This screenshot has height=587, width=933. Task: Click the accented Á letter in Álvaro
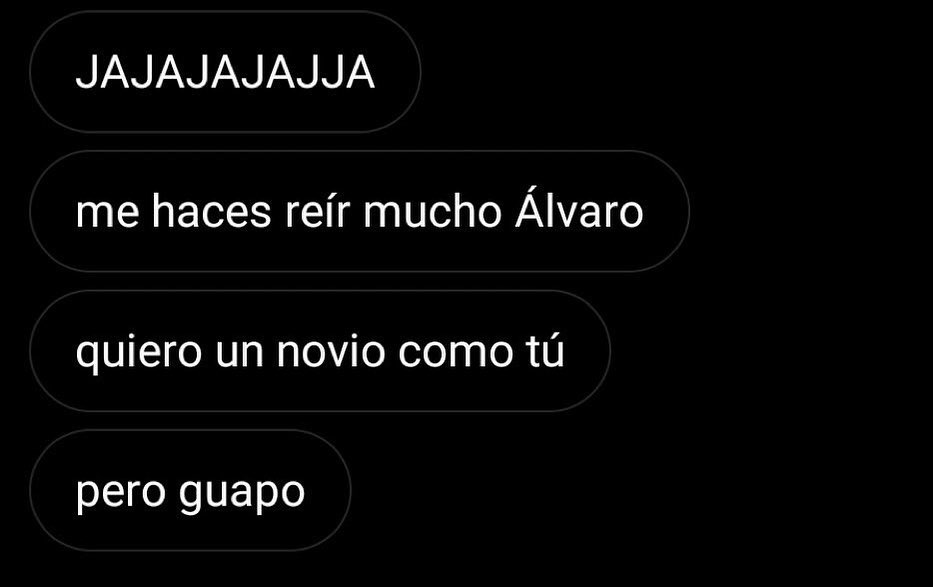tap(531, 208)
